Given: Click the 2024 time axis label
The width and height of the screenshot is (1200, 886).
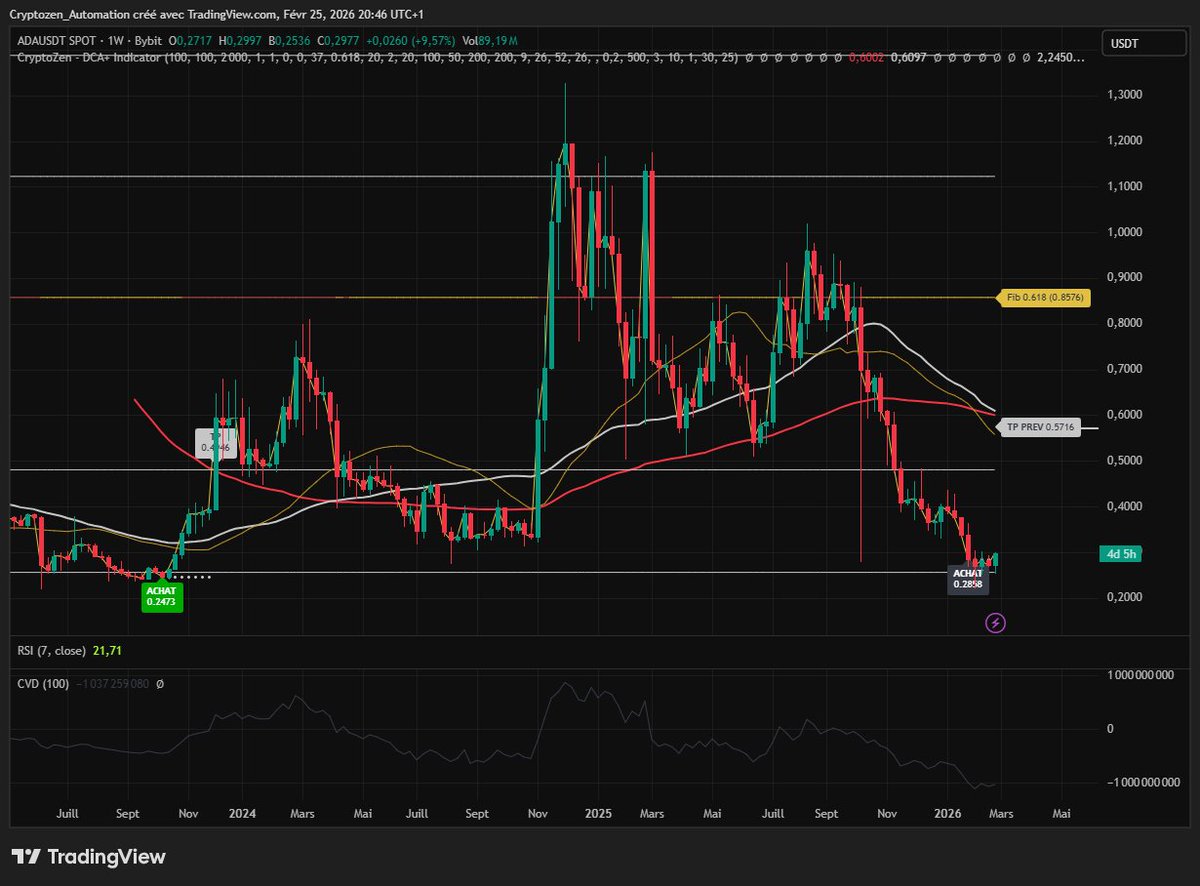Looking at the screenshot, I should (x=243, y=814).
